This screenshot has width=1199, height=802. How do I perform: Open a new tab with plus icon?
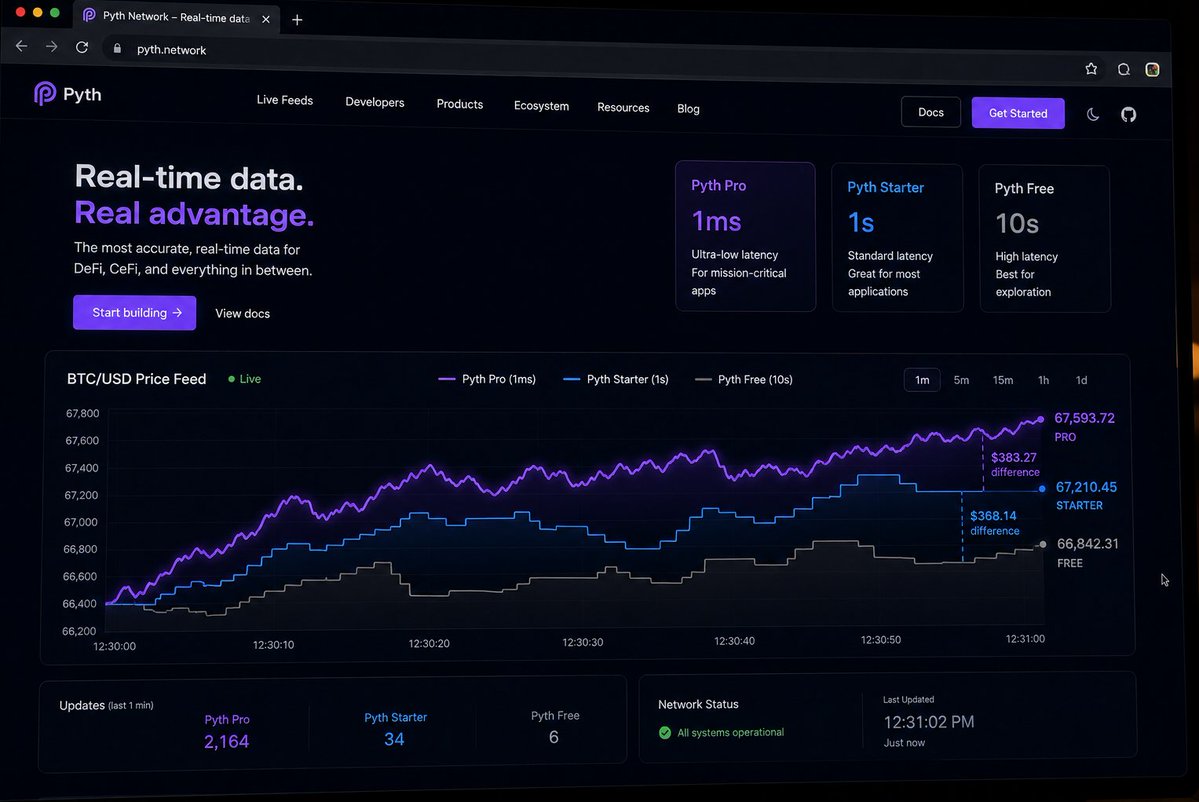pyautogui.click(x=297, y=20)
